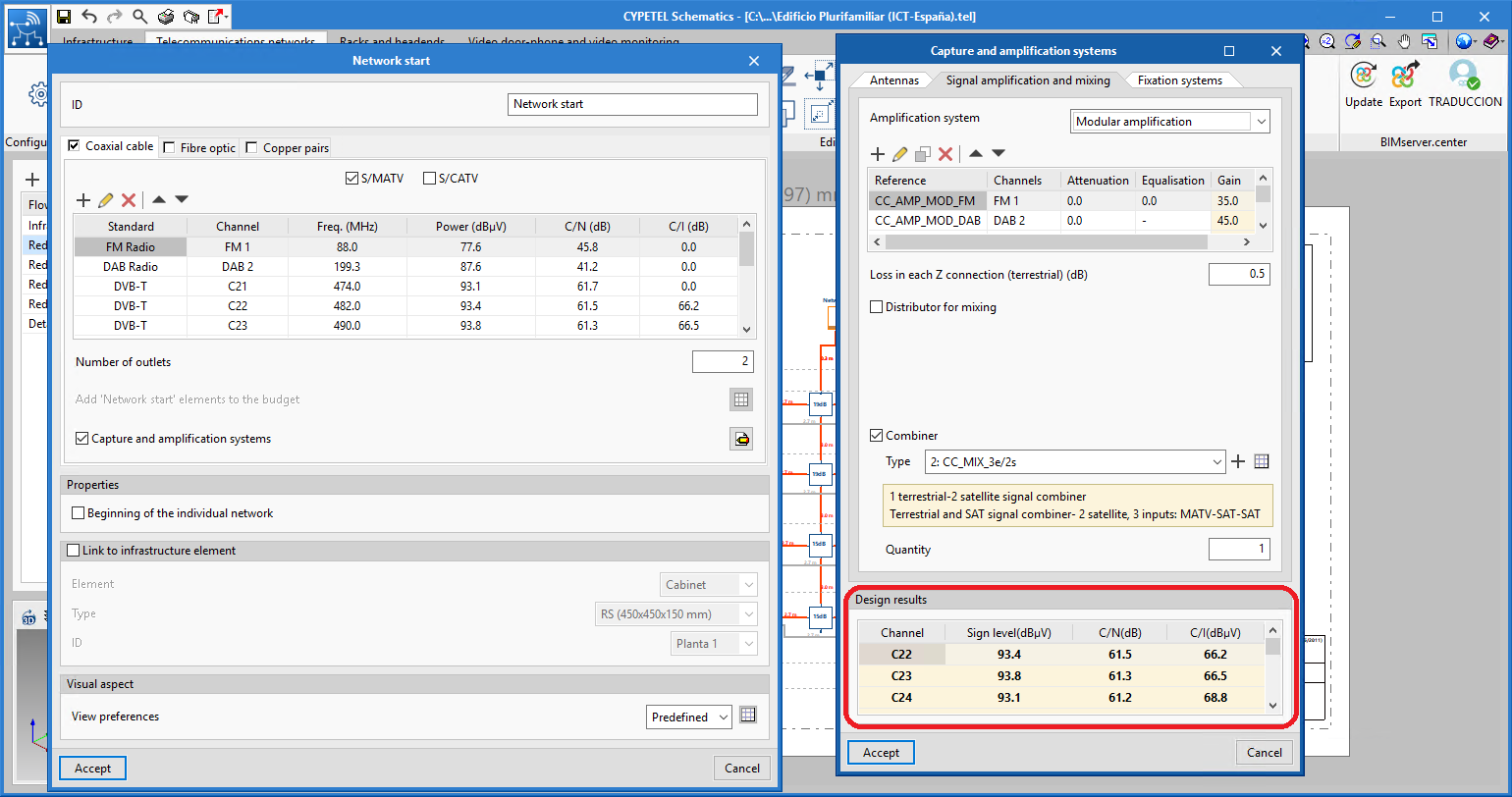The height and width of the screenshot is (797, 1512).
Task: Move the selected channel down in Network start
Action: click(x=182, y=199)
